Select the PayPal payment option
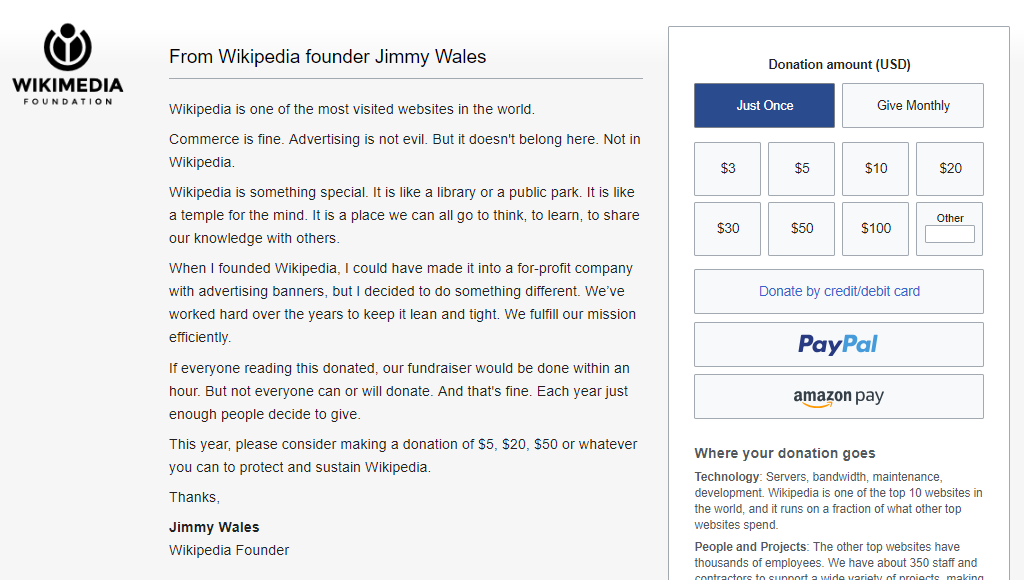1024x580 pixels. pyautogui.click(x=838, y=344)
